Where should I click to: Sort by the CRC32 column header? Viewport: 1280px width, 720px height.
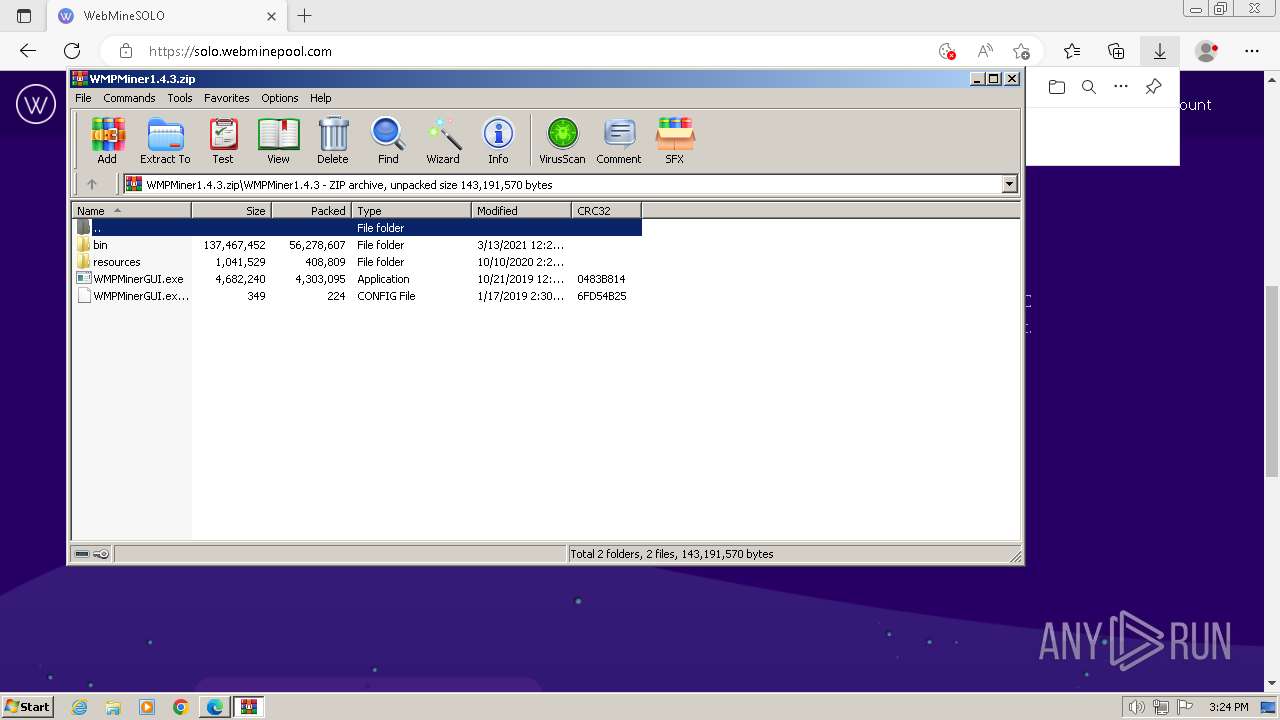606,210
